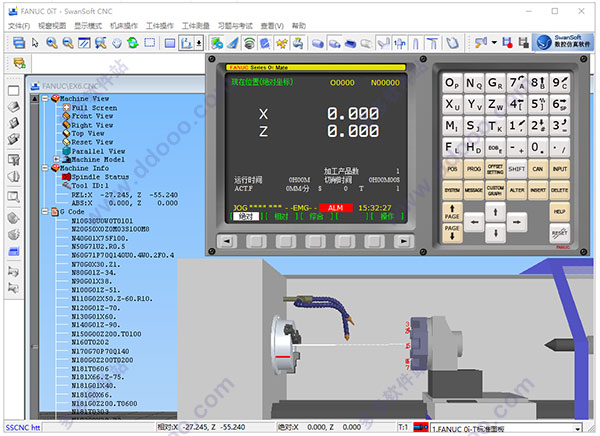600x436 pixels.
Task: Click the SYSTEM key on keypad
Action: (452, 190)
